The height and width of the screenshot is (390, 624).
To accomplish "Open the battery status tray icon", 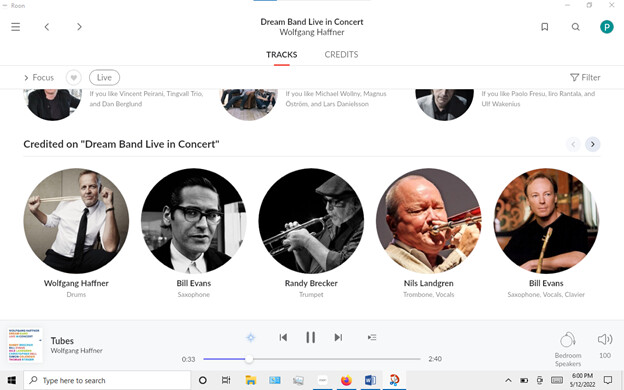I will pos(524,380).
